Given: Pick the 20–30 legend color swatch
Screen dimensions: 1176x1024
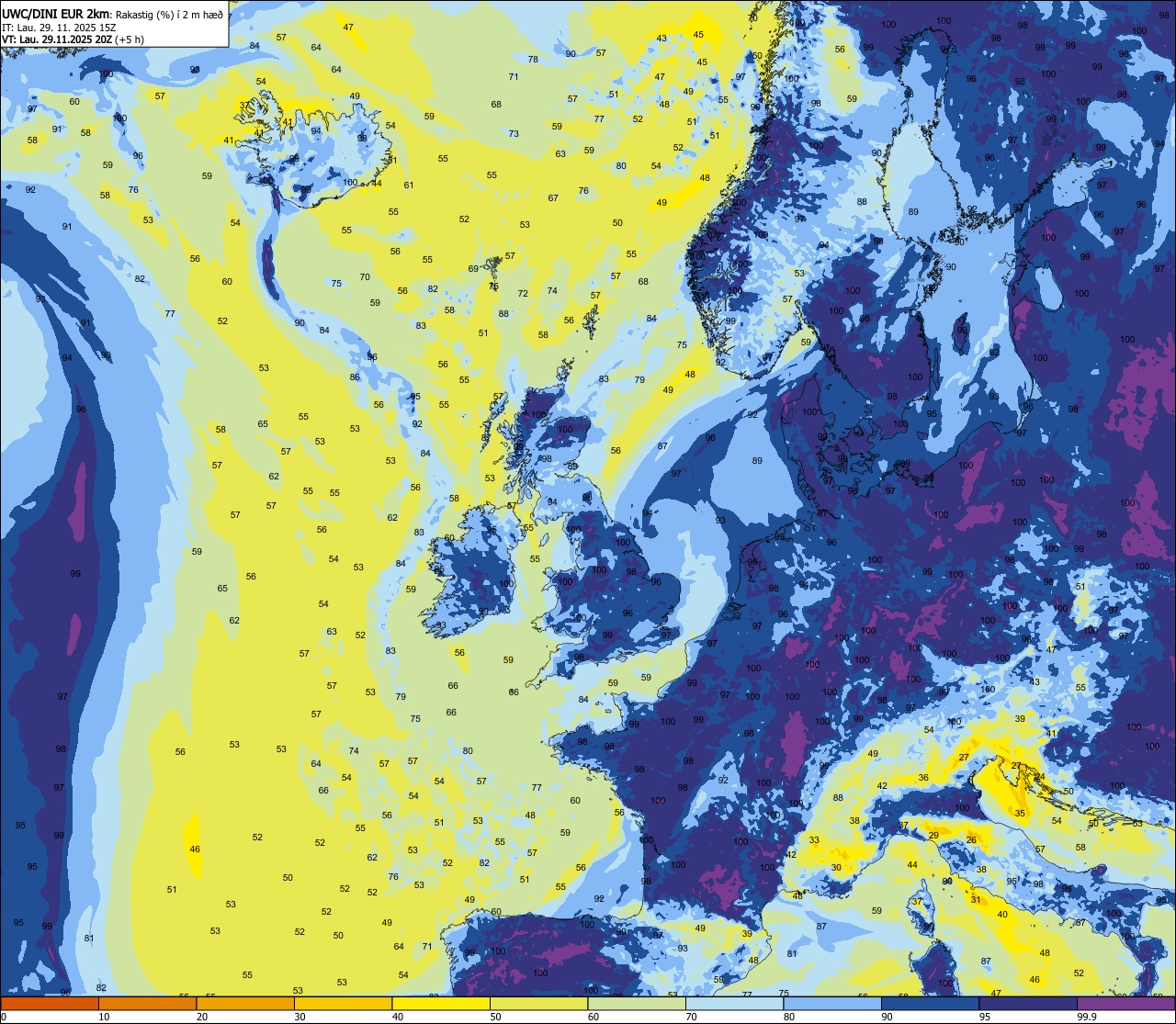Looking at the screenshot, I should [x=245, y=1004].
